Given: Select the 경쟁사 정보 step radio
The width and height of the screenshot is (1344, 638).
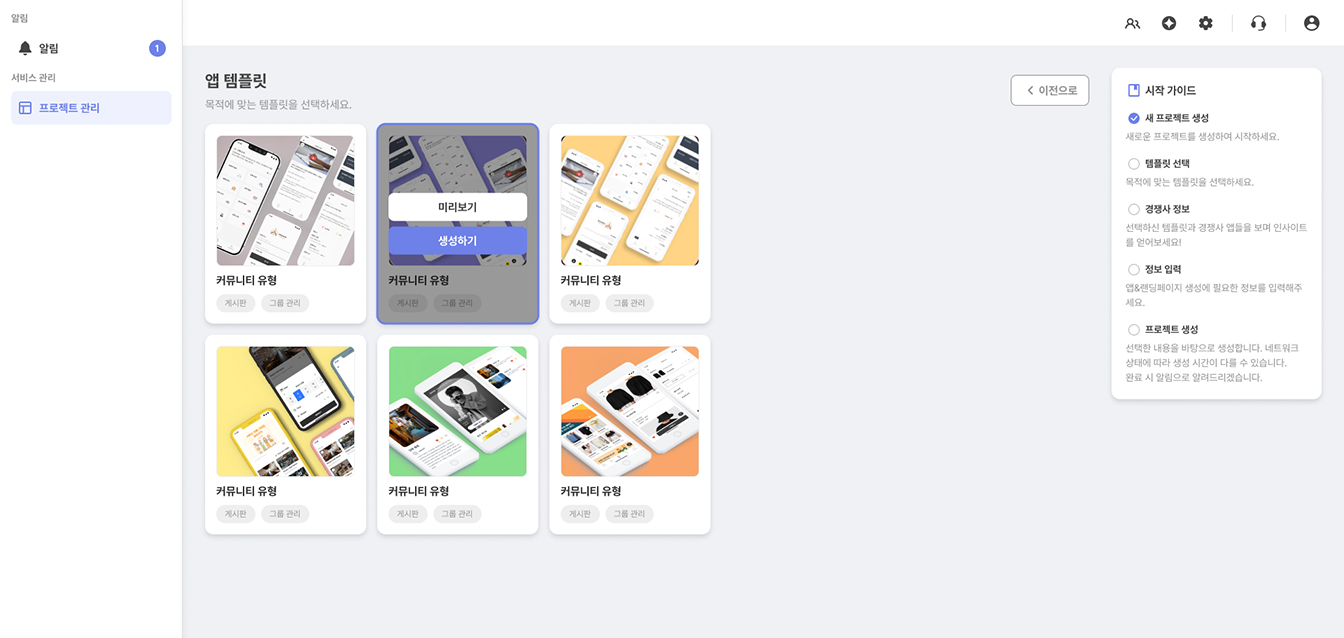Looking at the screenshot, I should click(1134, 209).
